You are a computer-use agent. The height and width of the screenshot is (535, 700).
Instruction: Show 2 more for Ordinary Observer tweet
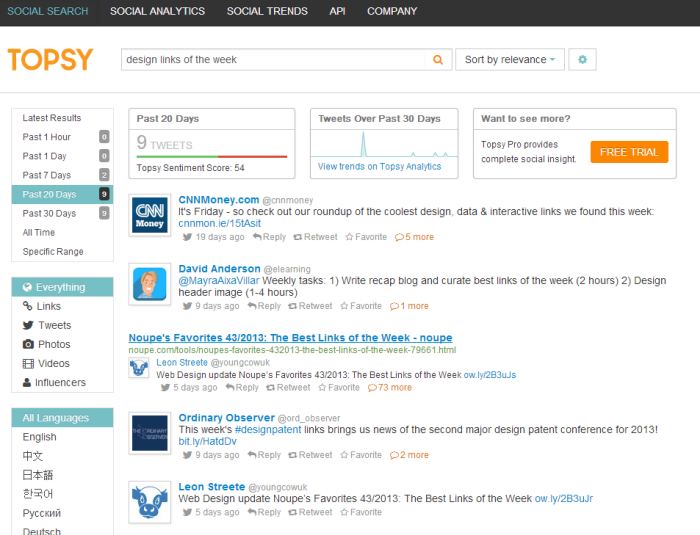click(x=409, y=455)
